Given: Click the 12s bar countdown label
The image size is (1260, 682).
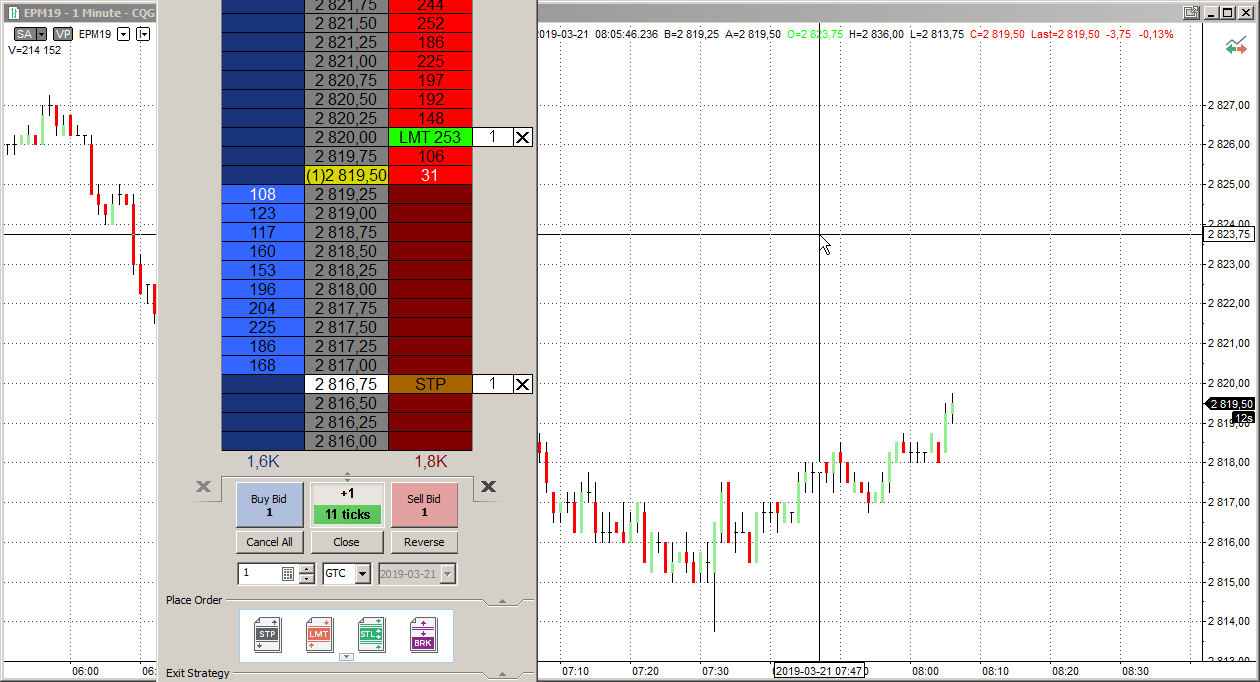Looking at the screenshot, I should pos(1243,418).
